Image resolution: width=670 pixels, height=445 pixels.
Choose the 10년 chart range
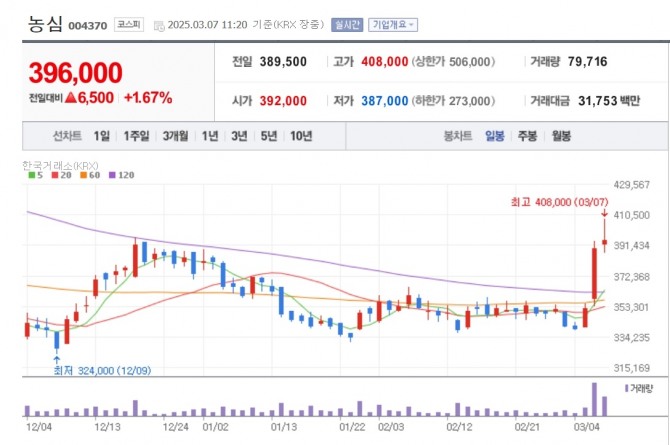pos(300,136)
